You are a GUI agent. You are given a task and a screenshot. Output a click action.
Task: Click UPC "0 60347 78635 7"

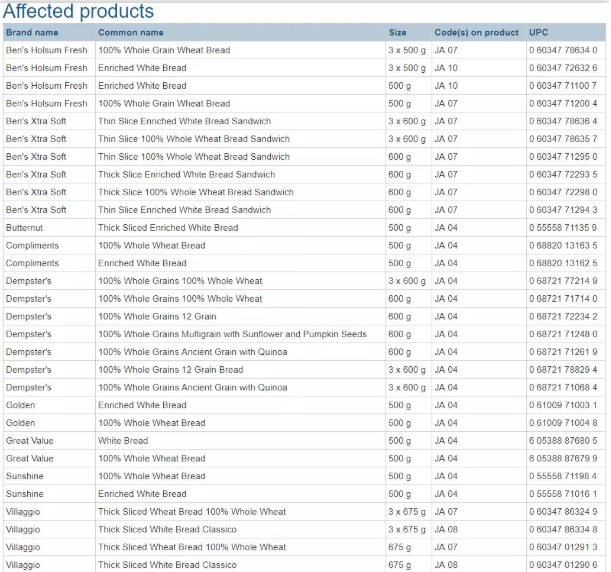(x=563, y=139)
